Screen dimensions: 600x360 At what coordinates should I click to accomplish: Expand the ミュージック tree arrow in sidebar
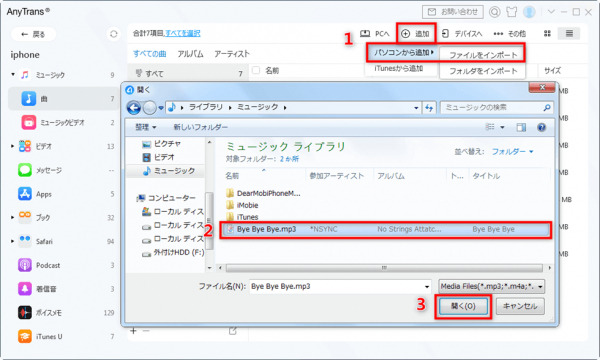tap(13, 75)
